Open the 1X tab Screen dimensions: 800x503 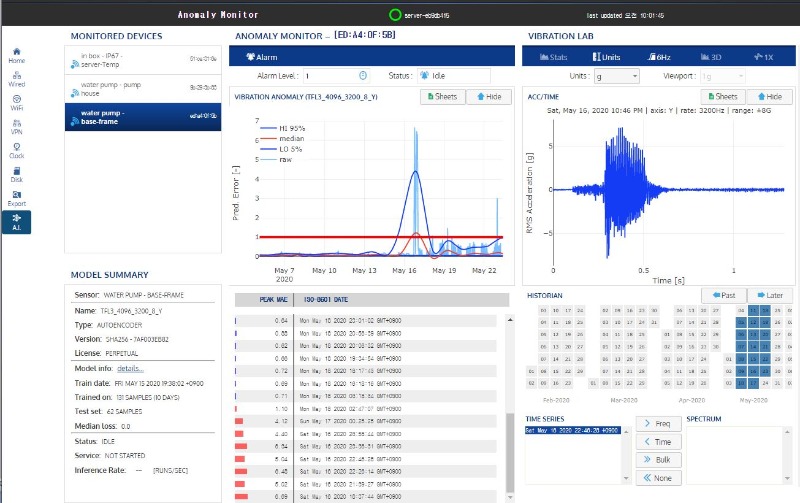pyautogui.click(x=764, y=57)
